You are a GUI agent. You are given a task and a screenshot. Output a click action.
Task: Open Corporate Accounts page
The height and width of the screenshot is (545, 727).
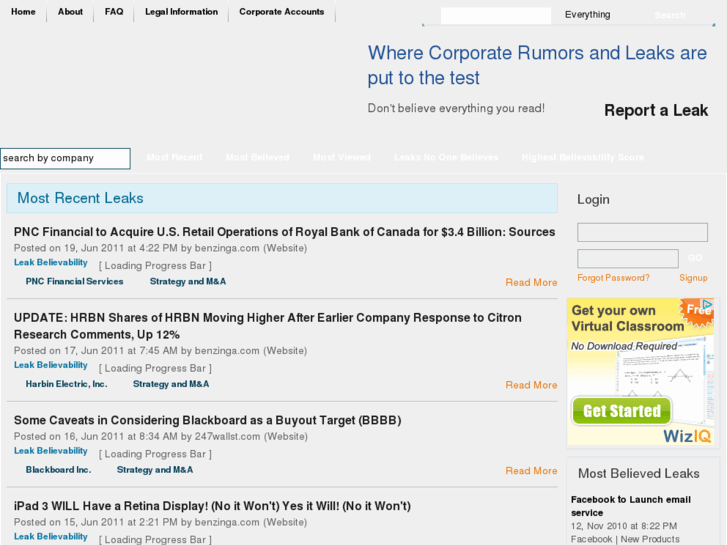[281, 12]
